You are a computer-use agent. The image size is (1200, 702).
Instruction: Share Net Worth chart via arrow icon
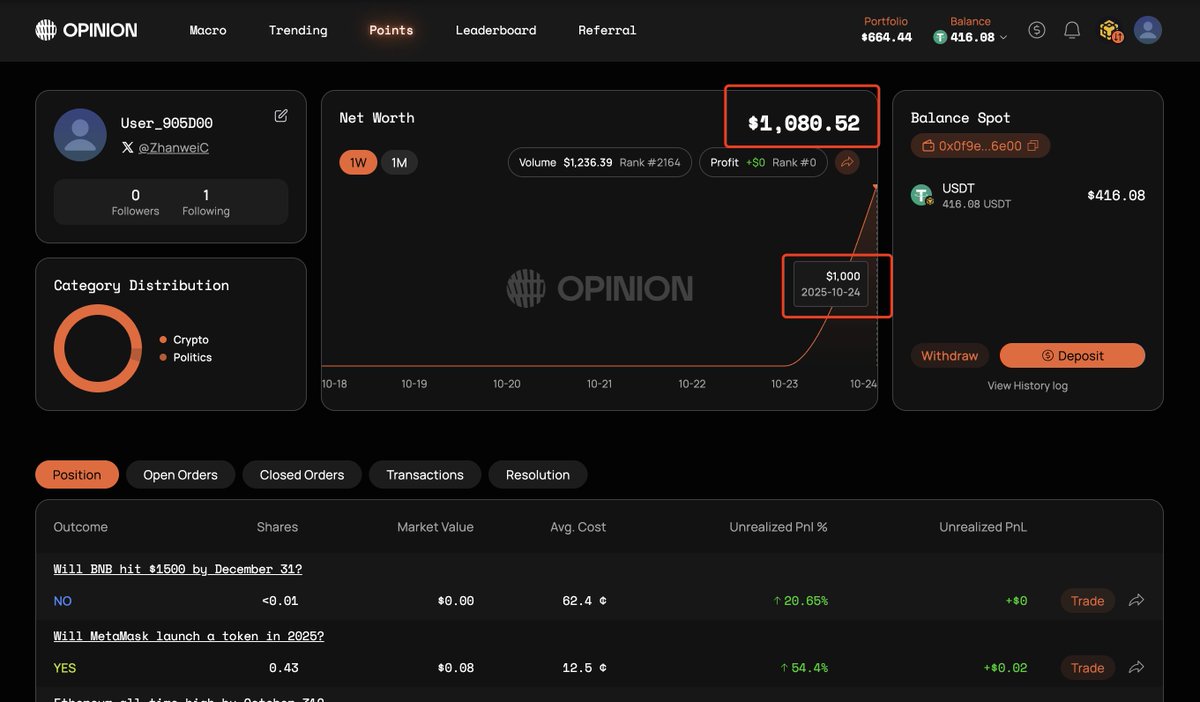coord(847,162)
